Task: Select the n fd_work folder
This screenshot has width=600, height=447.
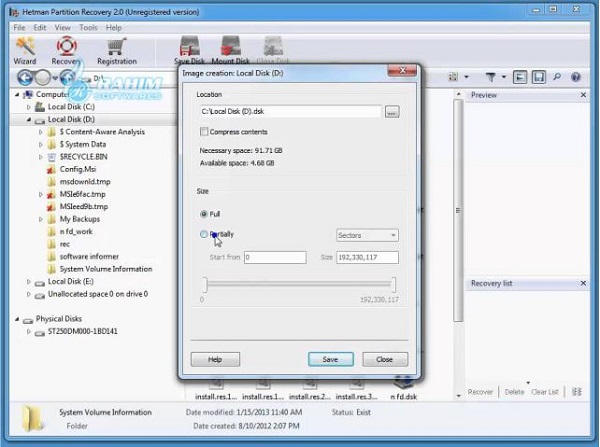Action: click(x=70, y=232)
